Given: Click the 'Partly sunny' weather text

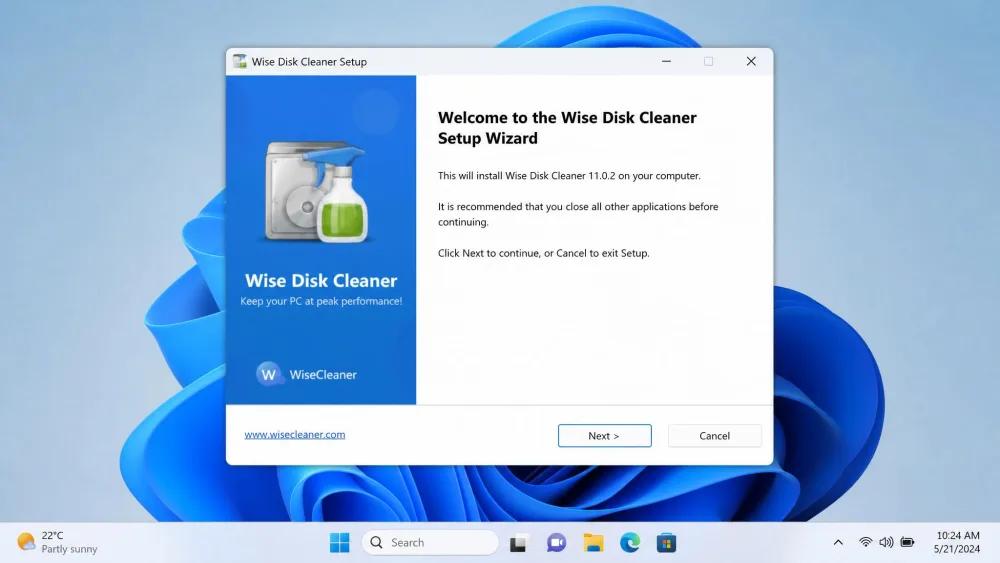Looking at the screenshot, I should click(x=70, y=549).
